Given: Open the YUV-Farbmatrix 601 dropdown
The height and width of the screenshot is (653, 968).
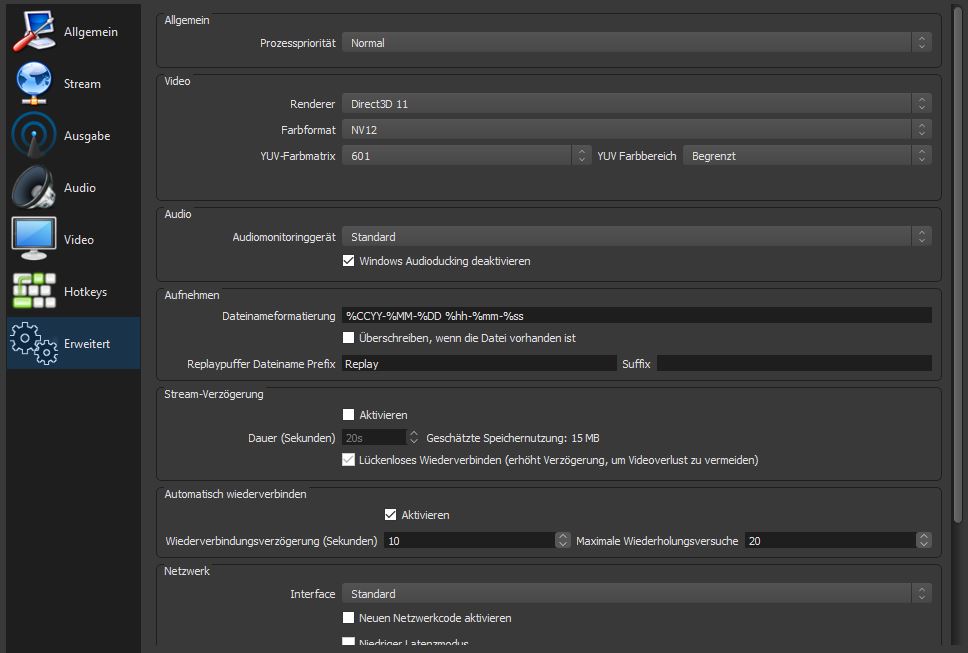Looking at the screenshot, I should (x=467, y=156).
